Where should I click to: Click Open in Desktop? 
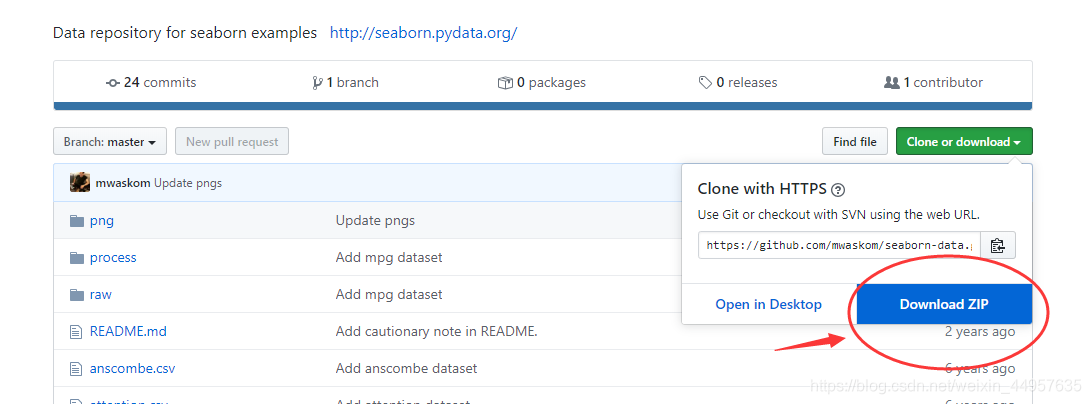click(x=768, y=304)
